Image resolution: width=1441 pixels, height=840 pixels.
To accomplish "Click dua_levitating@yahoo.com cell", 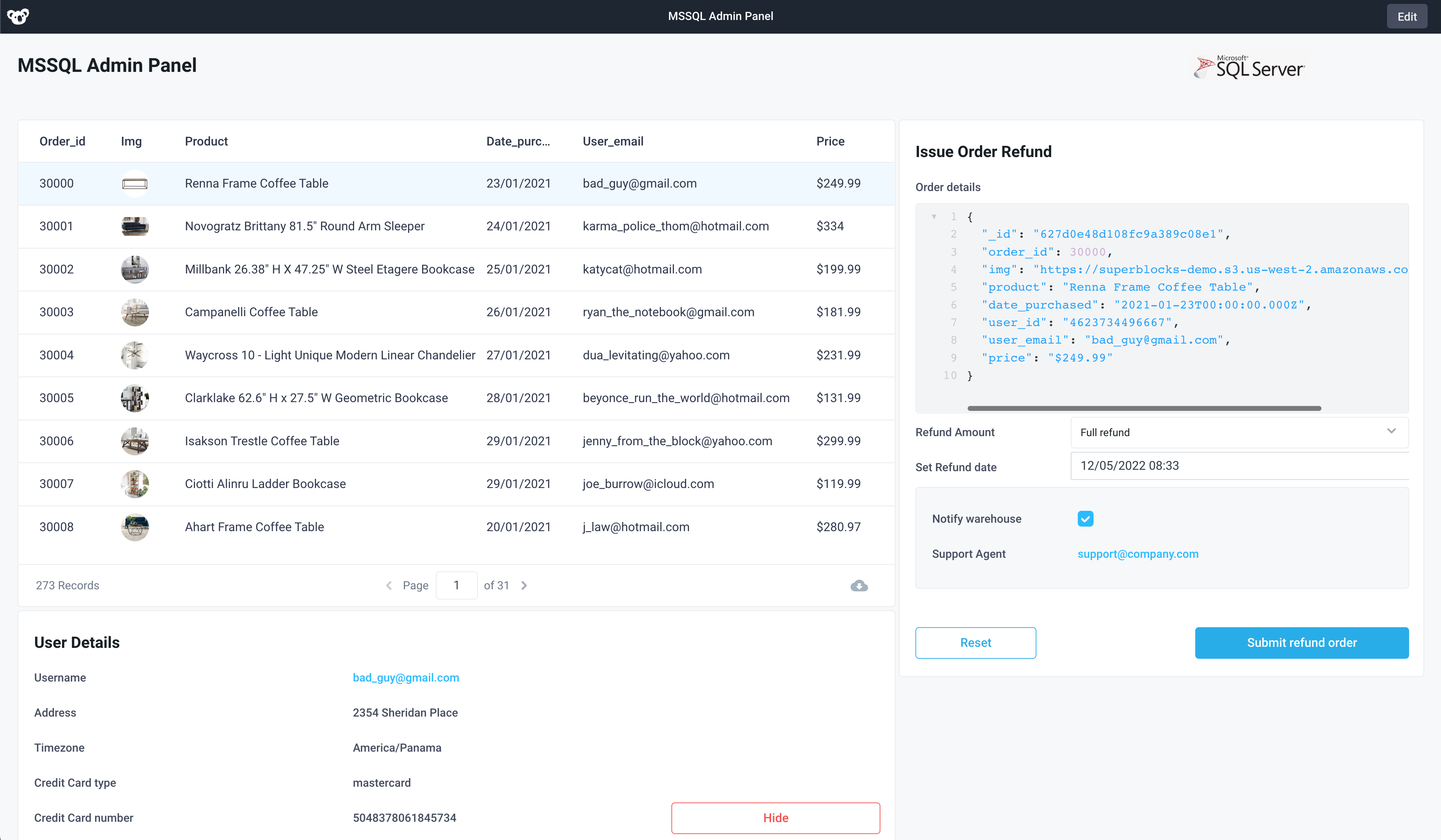I will (656, 355).
